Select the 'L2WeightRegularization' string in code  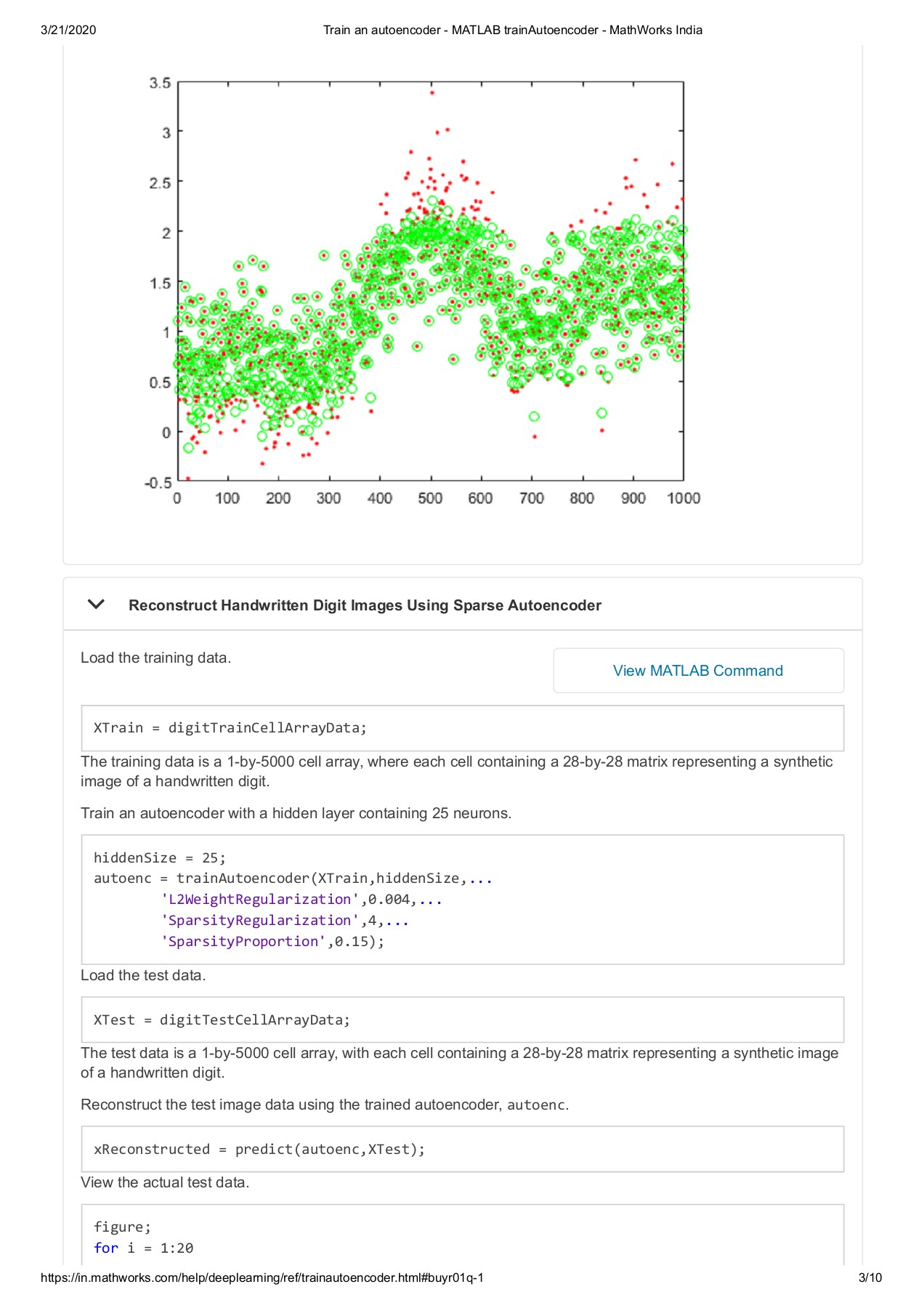pyautogui.click(x=260, y=900)
